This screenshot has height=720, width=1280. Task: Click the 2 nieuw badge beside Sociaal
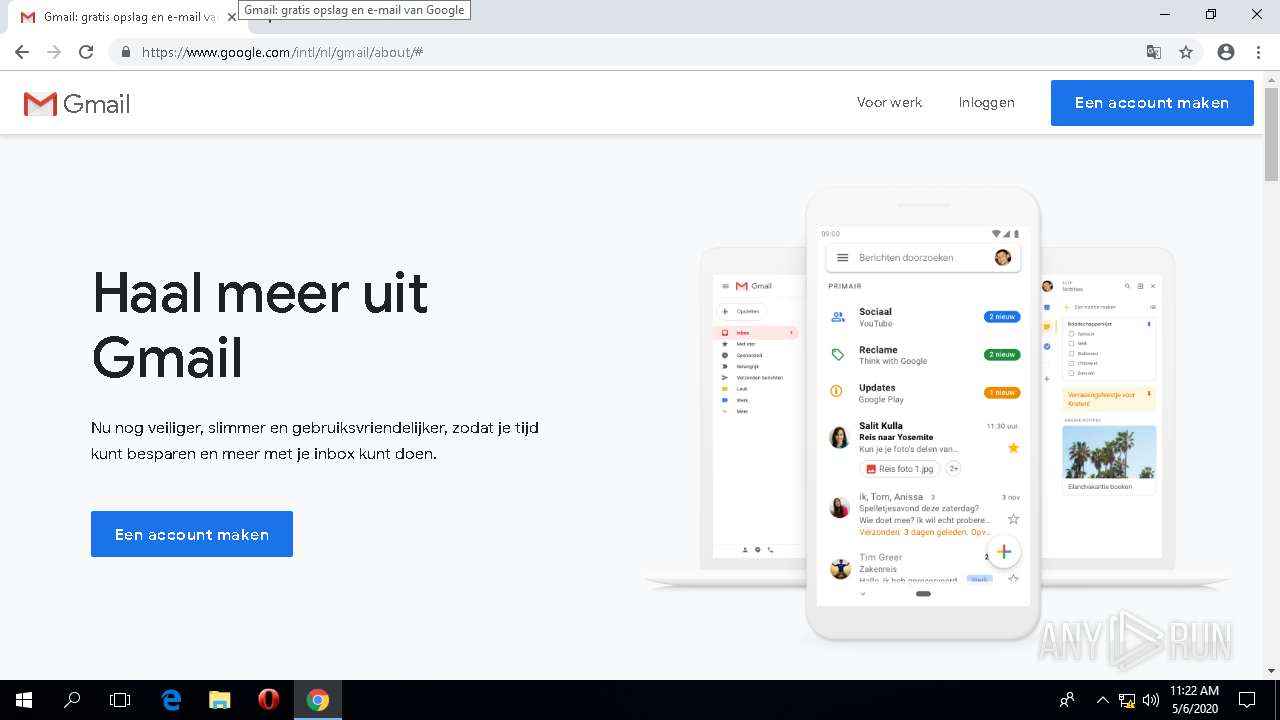click(1002, 317)
